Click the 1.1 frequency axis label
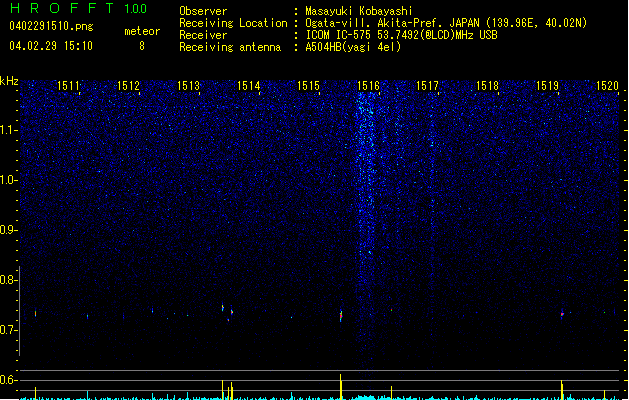The height and width of the screenshot is (400, 629). [8, 130]
